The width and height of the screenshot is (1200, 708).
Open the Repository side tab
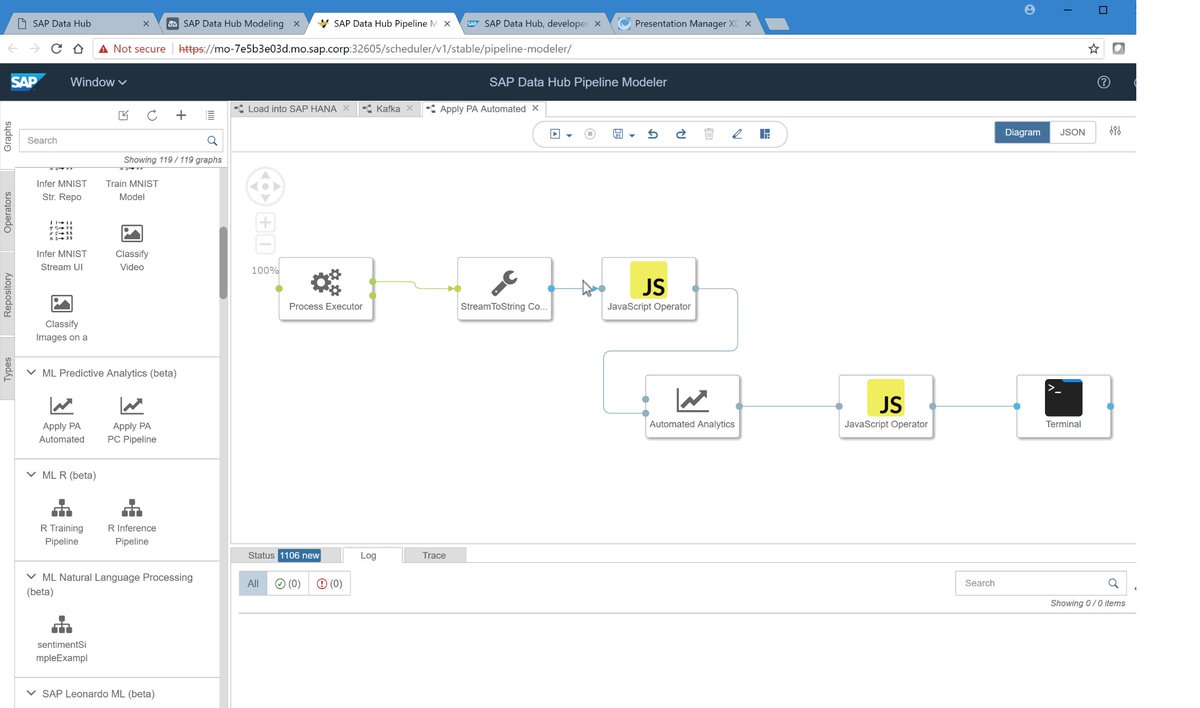[x=8, y=296]
